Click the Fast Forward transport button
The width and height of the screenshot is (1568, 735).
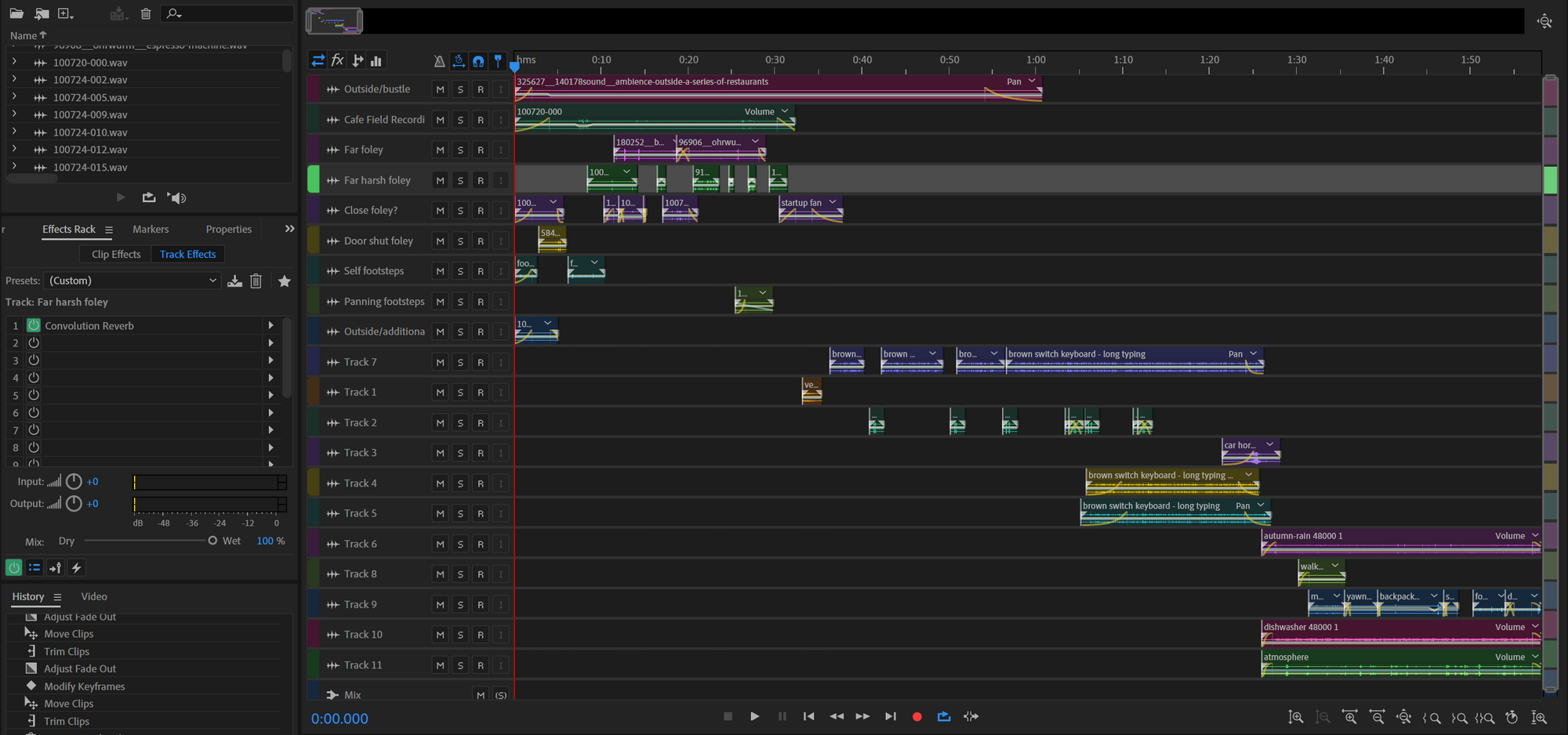point(862,716)
